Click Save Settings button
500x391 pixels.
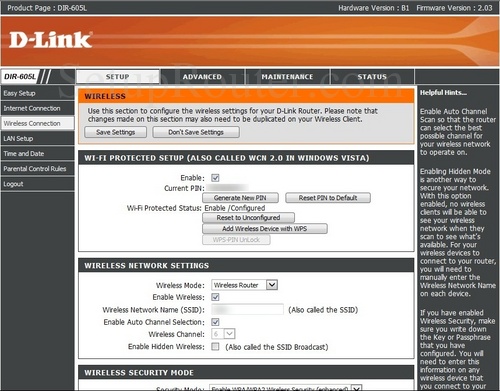click(116, 132)
